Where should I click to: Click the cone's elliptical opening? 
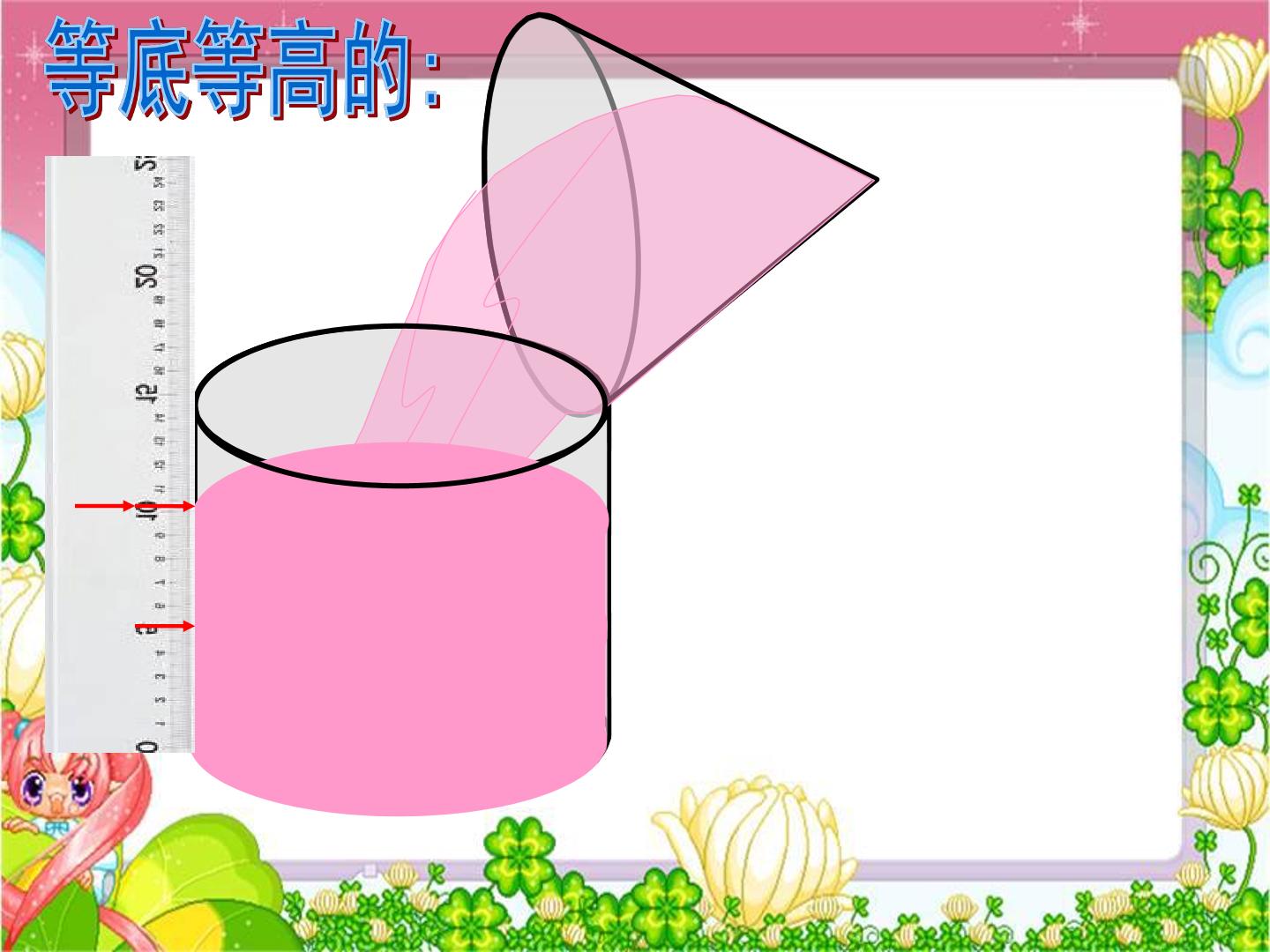click(561, 214)
